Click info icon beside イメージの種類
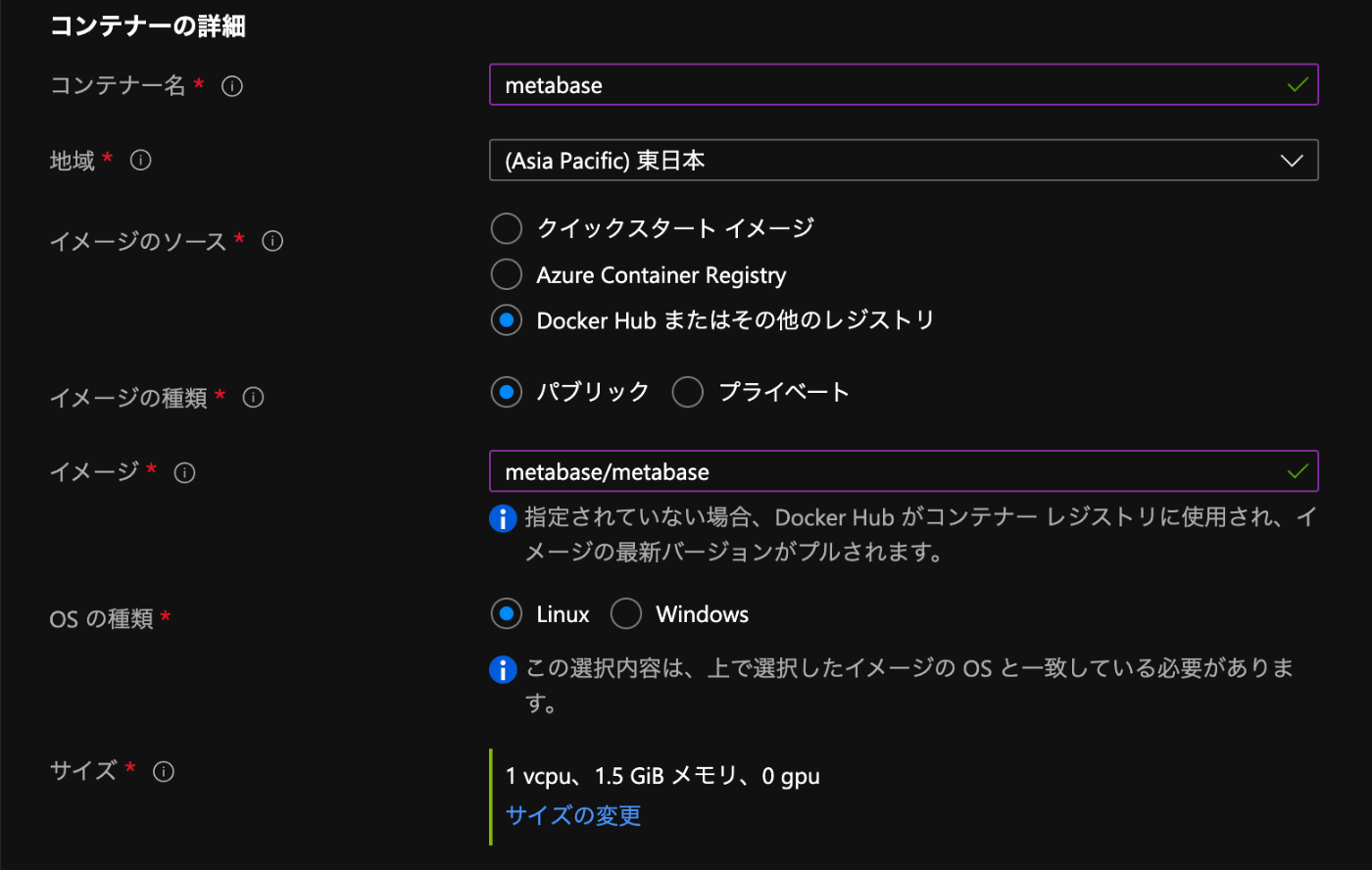1372x870 pixels. coord(253,398)
